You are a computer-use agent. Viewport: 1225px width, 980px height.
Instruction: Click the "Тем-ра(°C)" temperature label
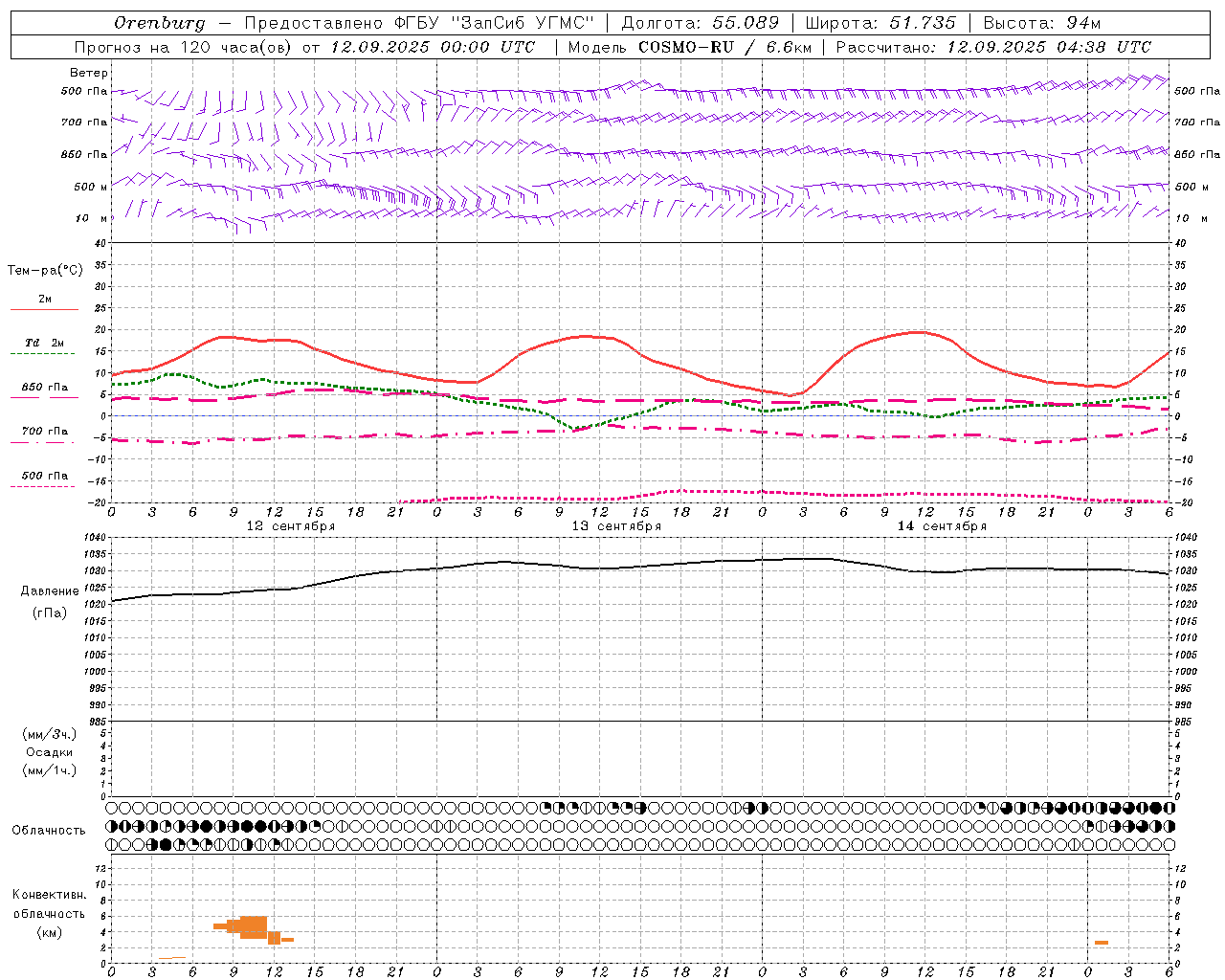tap(45, 271)
